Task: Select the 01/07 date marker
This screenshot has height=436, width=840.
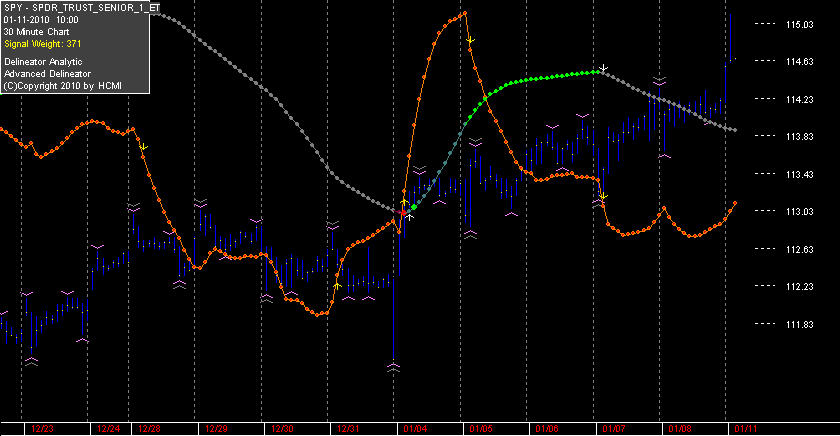Action: tap(613, 429)
